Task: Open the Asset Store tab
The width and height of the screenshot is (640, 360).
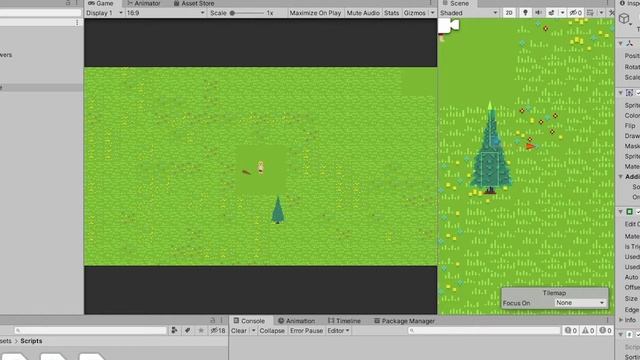Action: pos(194,3)
